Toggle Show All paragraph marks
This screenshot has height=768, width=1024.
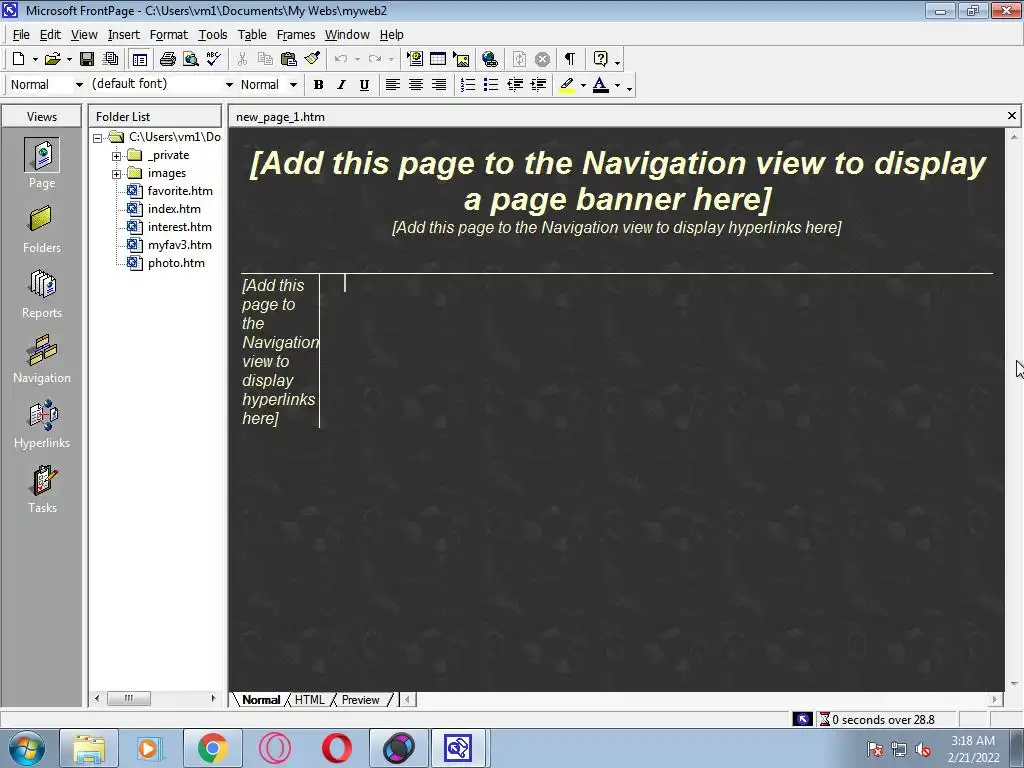pyautogui.click(x=569, y=59)
